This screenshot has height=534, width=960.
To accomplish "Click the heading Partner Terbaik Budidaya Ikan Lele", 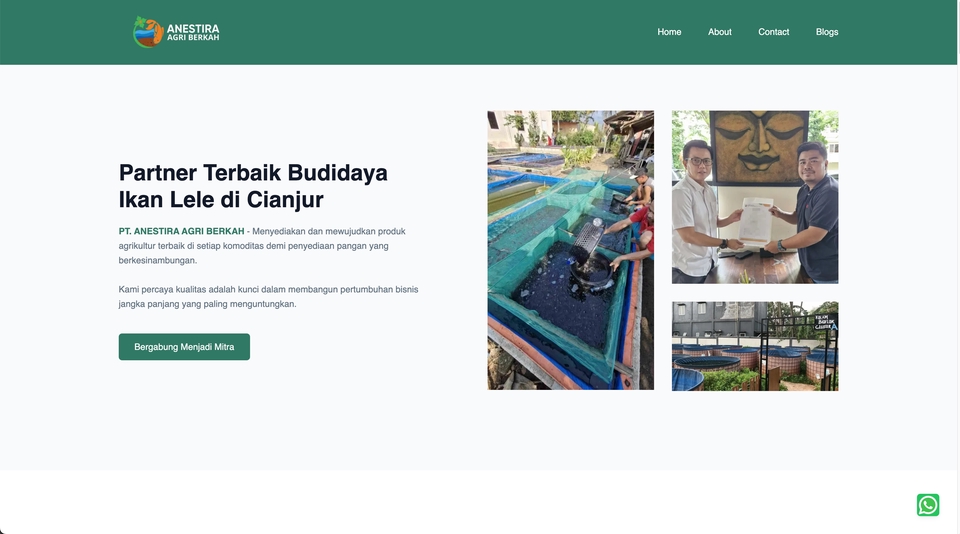I will click(x=253, y=186).
